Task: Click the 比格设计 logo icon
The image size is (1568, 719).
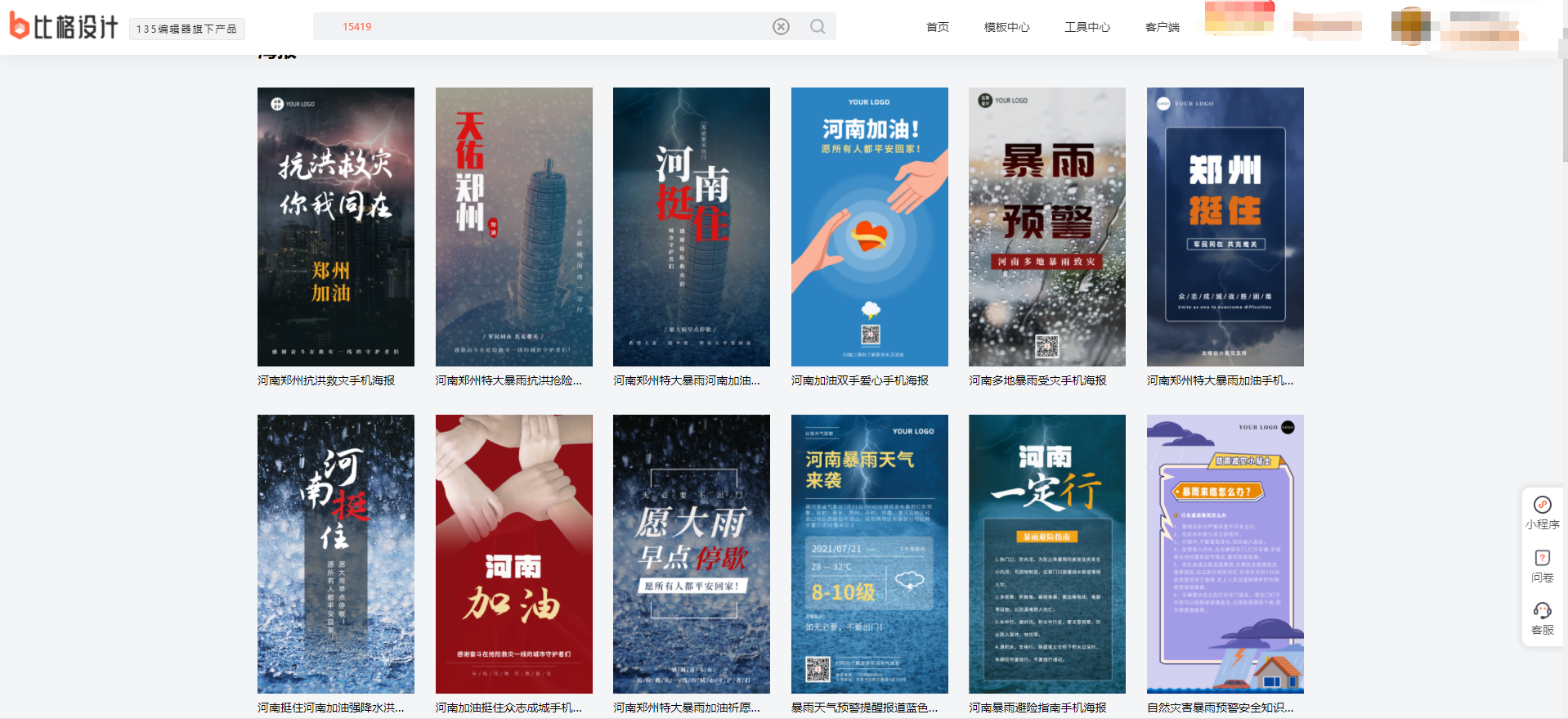Action: [x=20, y=26]
